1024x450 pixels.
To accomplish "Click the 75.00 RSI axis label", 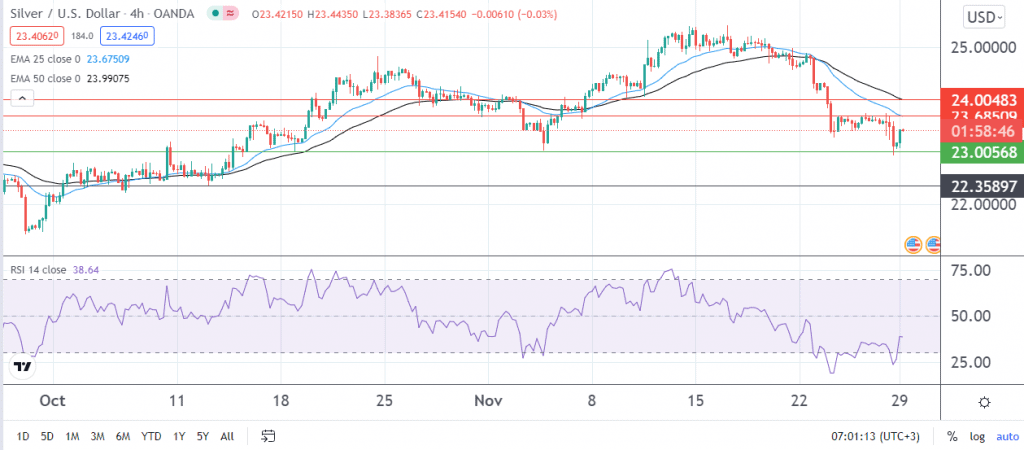I will [973, 270].
